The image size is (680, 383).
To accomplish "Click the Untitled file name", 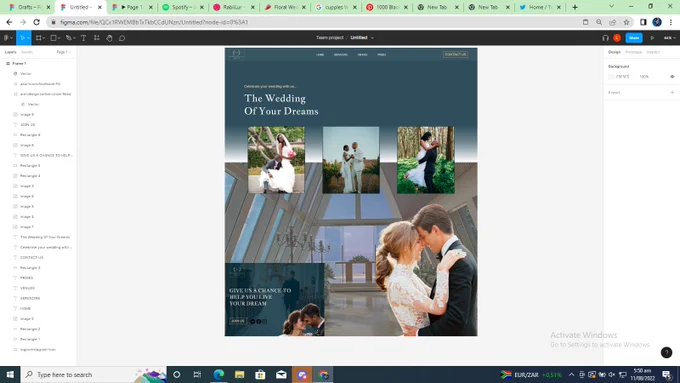I will [359, 38].
